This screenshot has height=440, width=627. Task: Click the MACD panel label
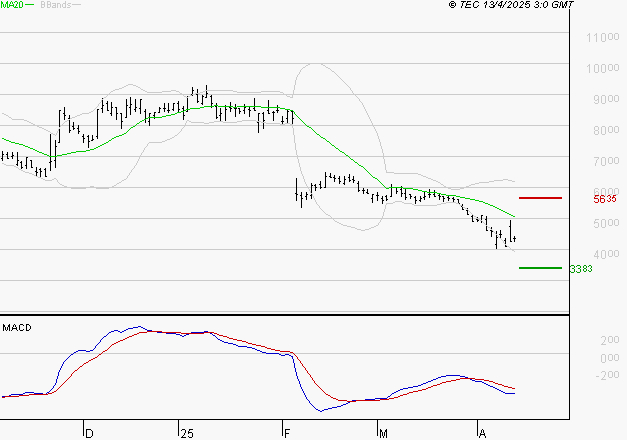coord(17,328)
